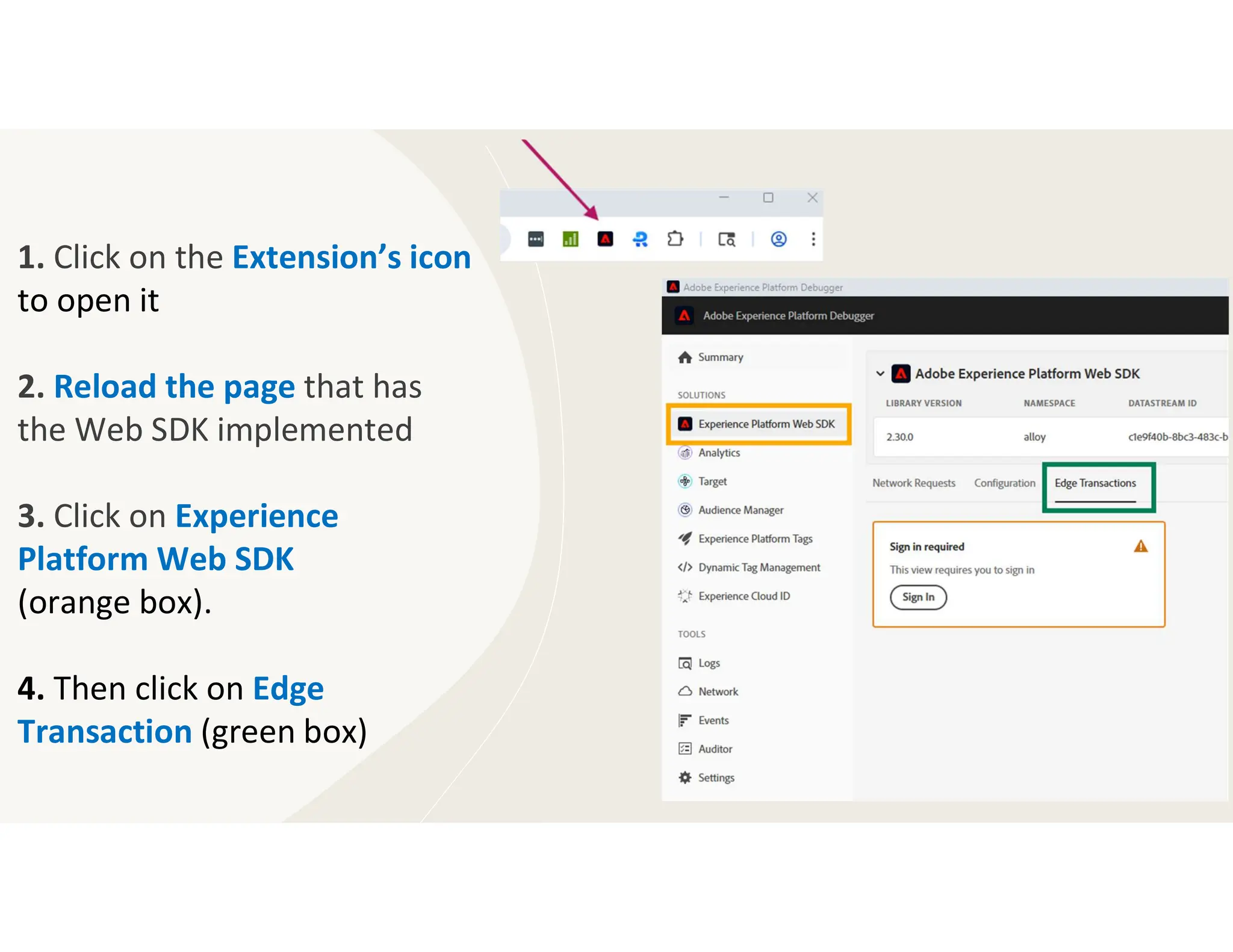Click the Adobe logo beside the Web SDK heading

(x=901, y=374)
